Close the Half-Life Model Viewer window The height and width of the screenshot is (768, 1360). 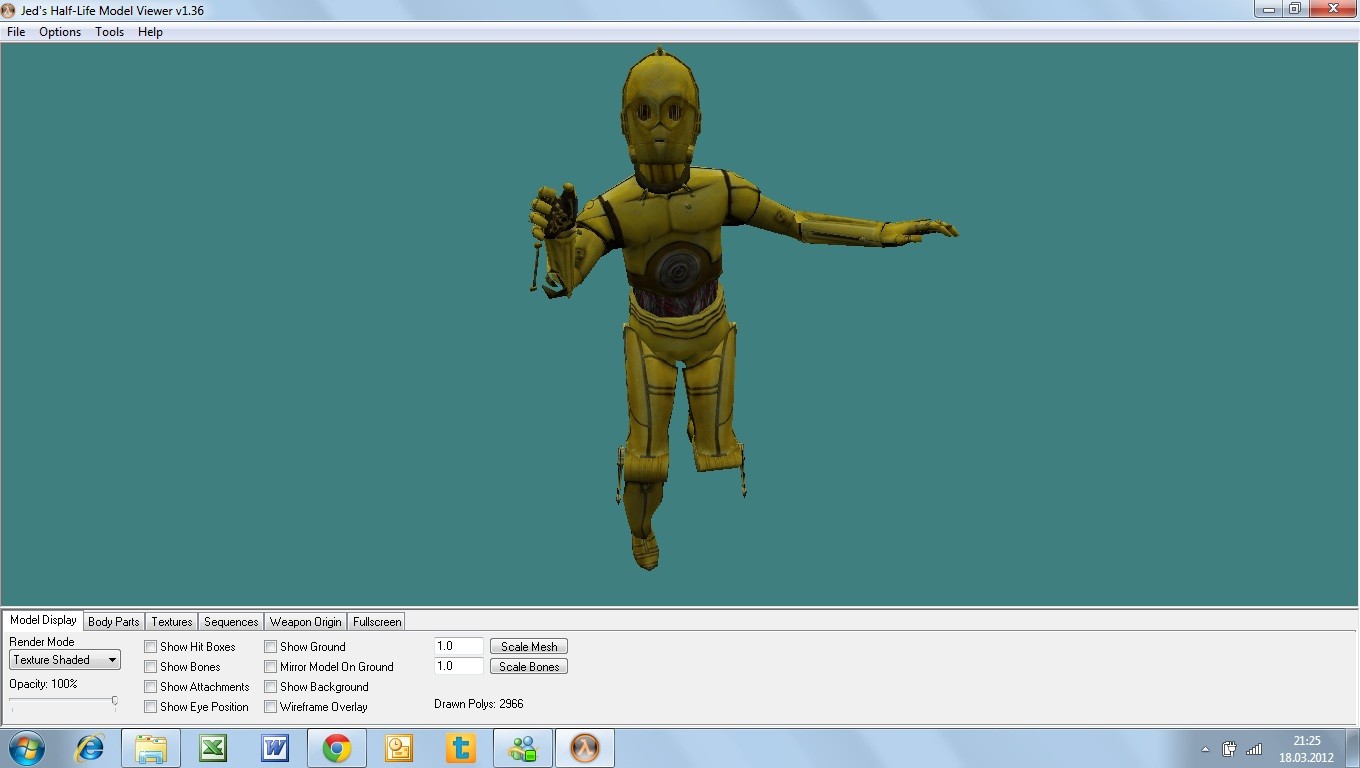point(1332,9)
